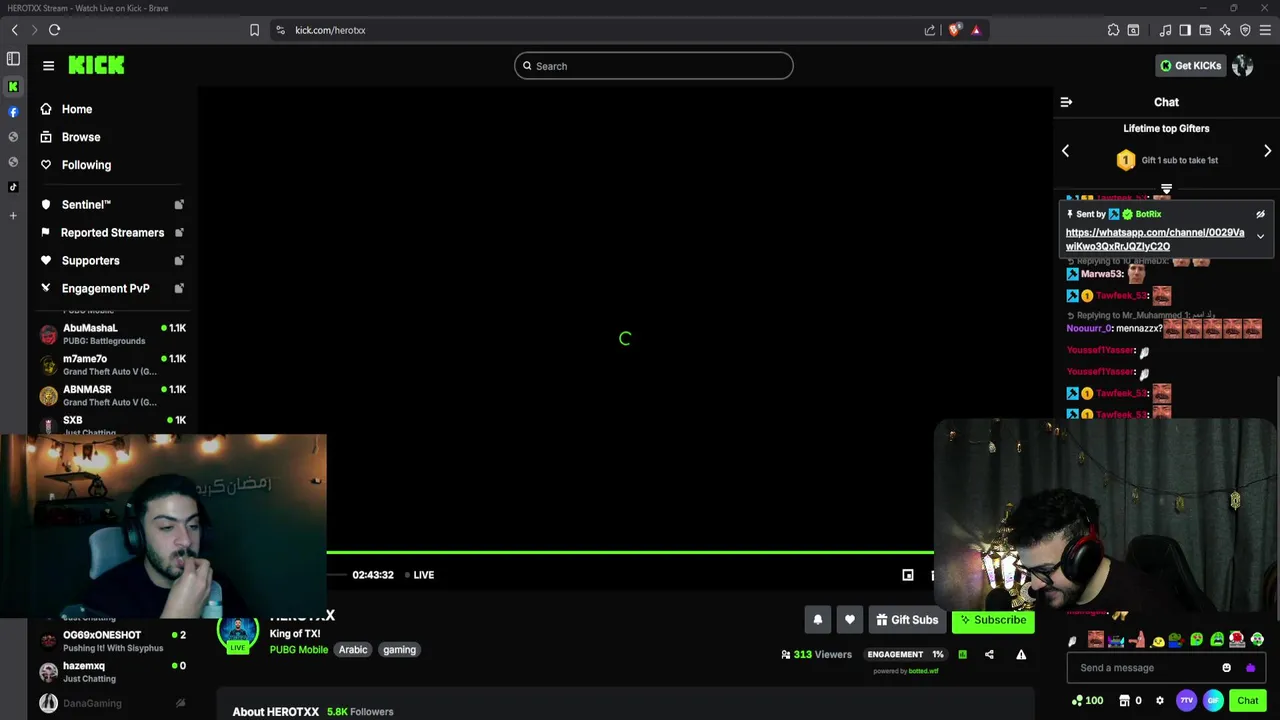Click the green Subscribe button
Screen dimensions: 1280x720
(993, 620)
